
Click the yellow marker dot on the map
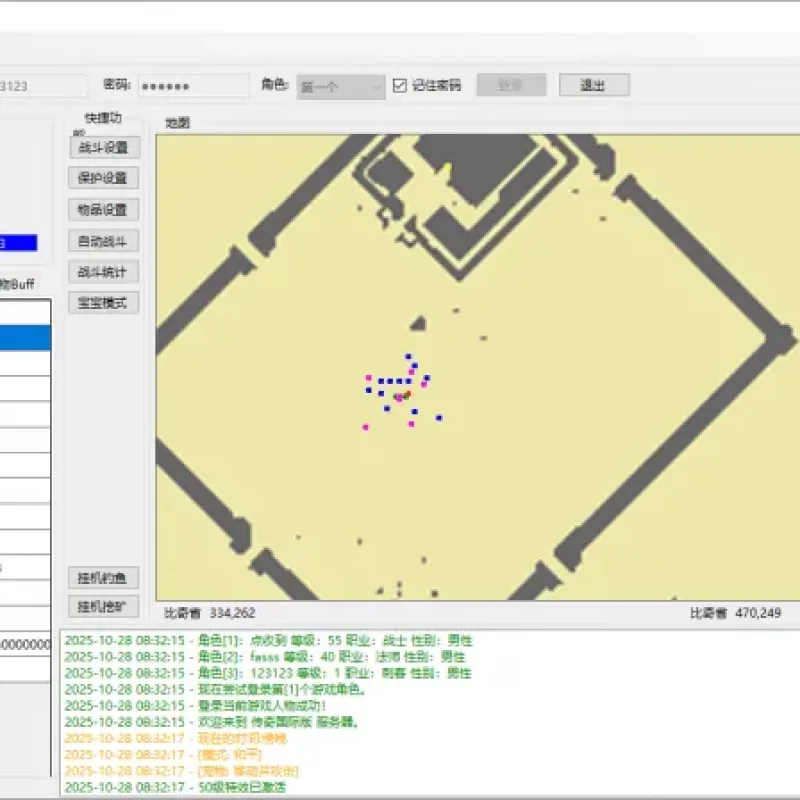(x=447, y=166)
